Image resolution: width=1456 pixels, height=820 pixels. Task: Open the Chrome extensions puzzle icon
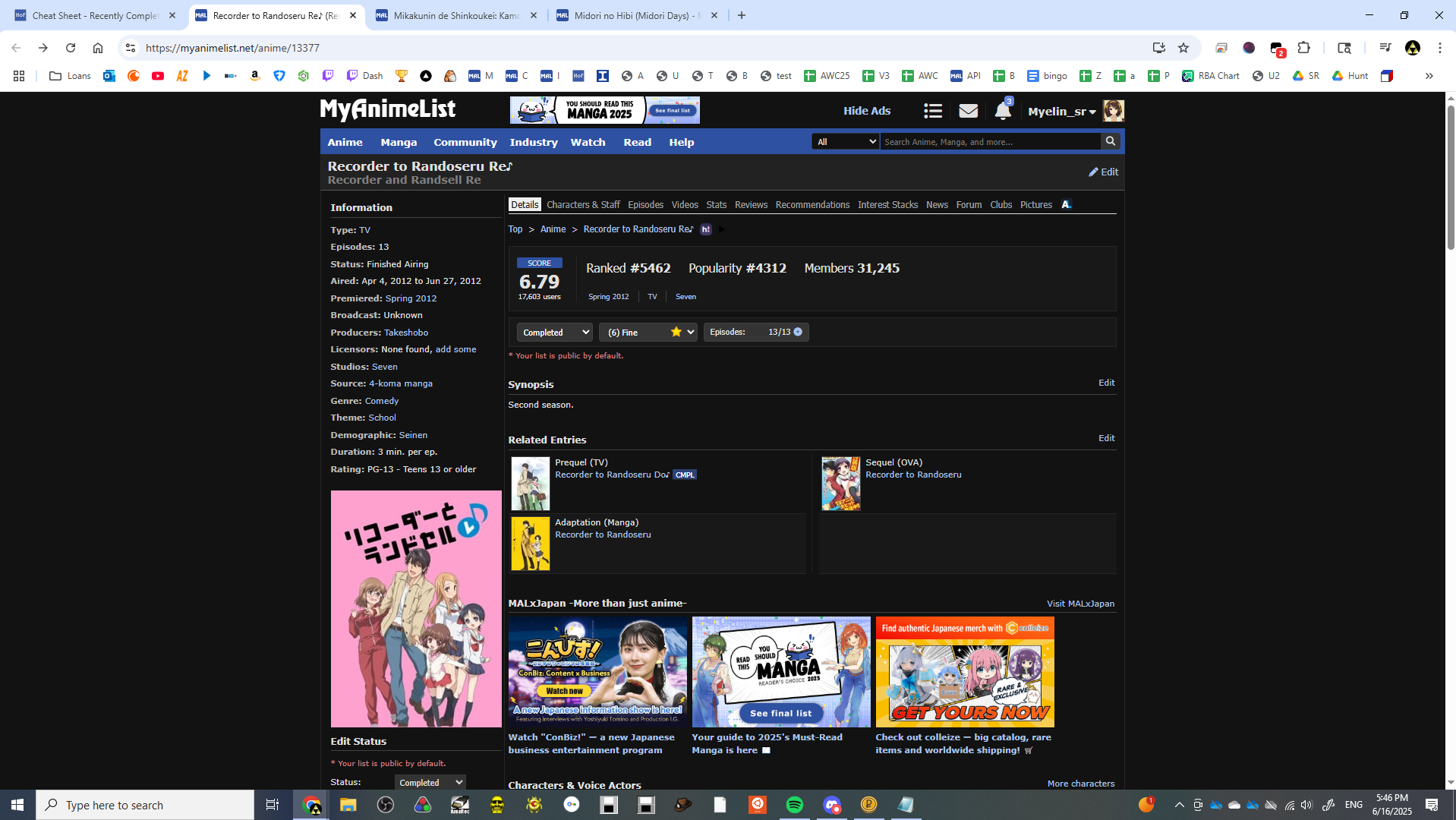(x=1303, y=48)
